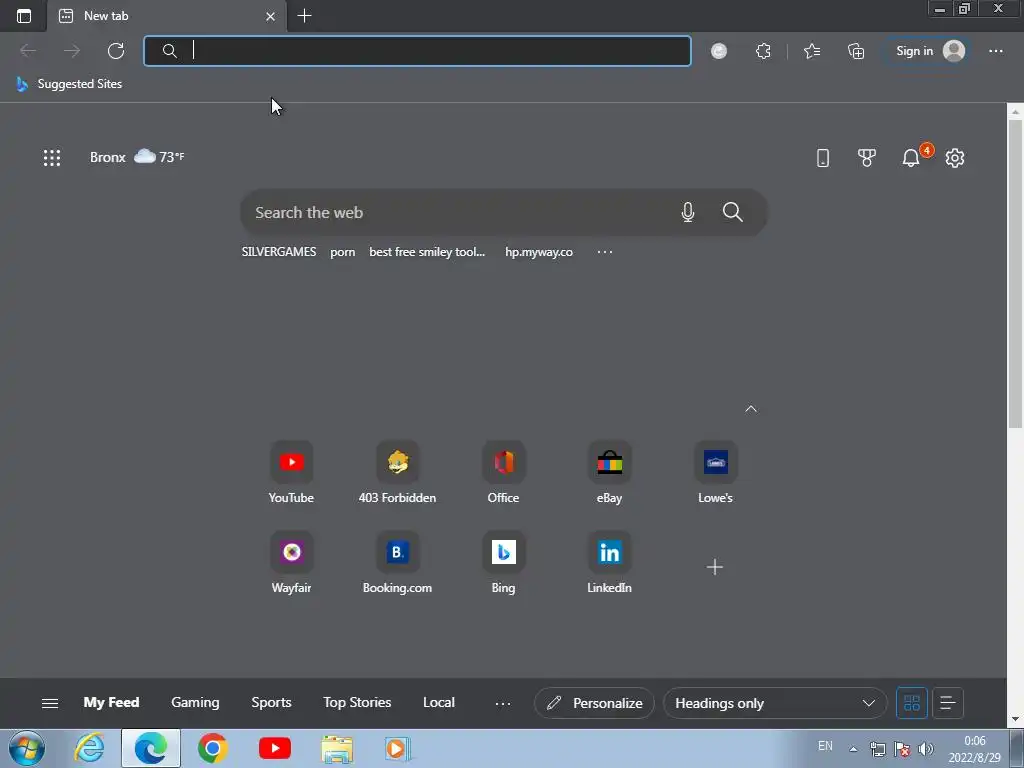Open the apps grid launcher
The image size is (1024, 768).
[52, 157]
